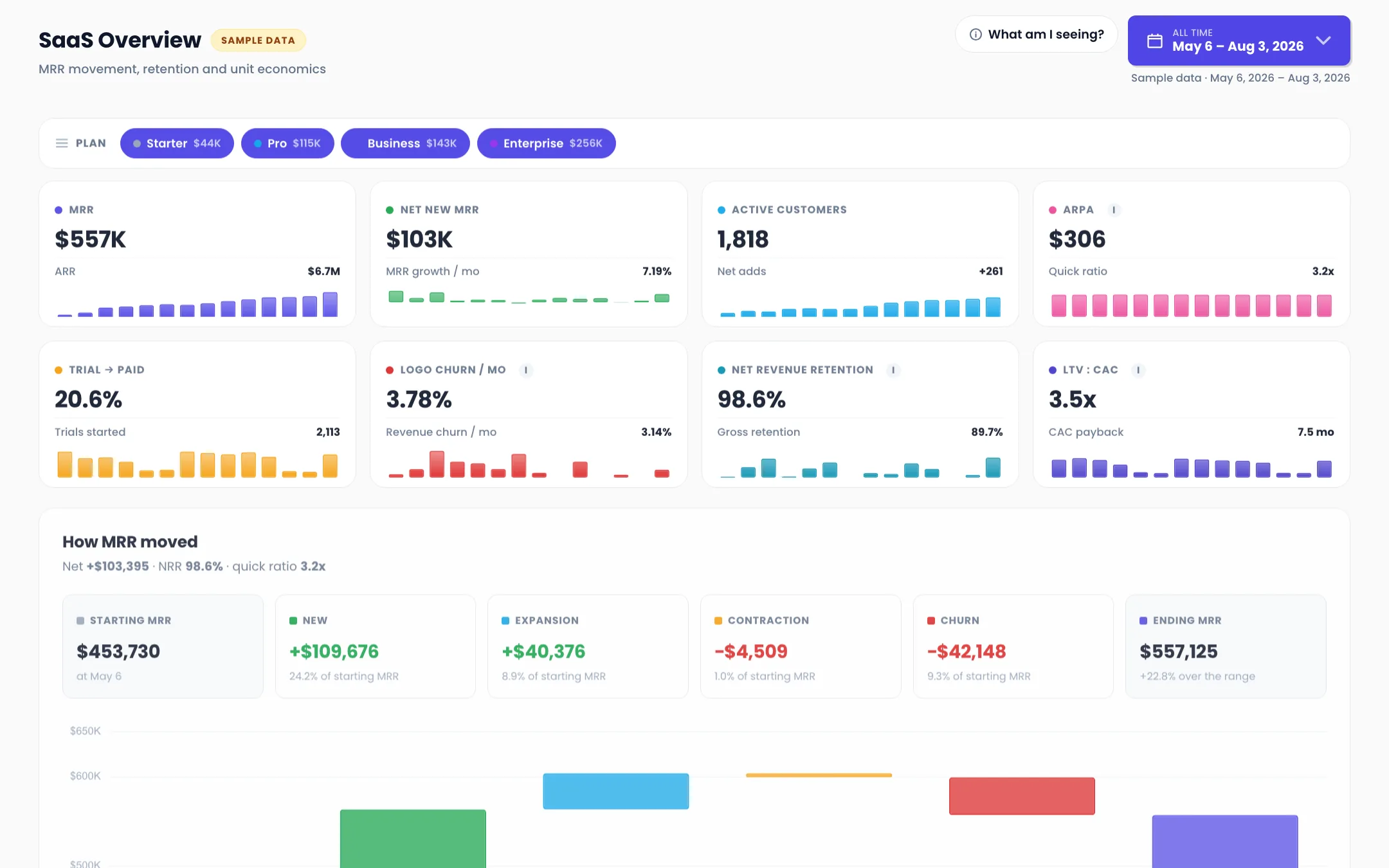Image resolution: width=1389 pixels, height=868 pixels.
Task: Click the 1,818 Active Customers value
Action: 743,239
